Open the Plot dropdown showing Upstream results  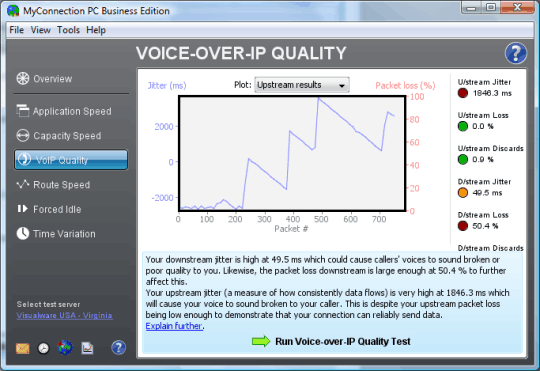coord(302,85)
